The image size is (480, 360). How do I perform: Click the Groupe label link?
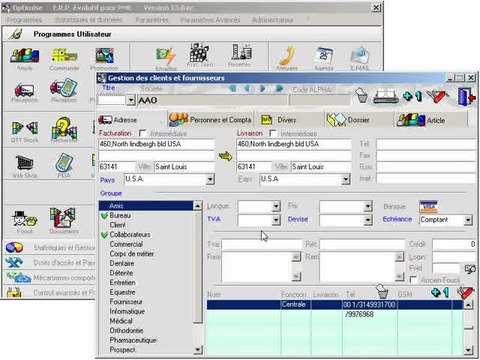click(x=111, y=193)
